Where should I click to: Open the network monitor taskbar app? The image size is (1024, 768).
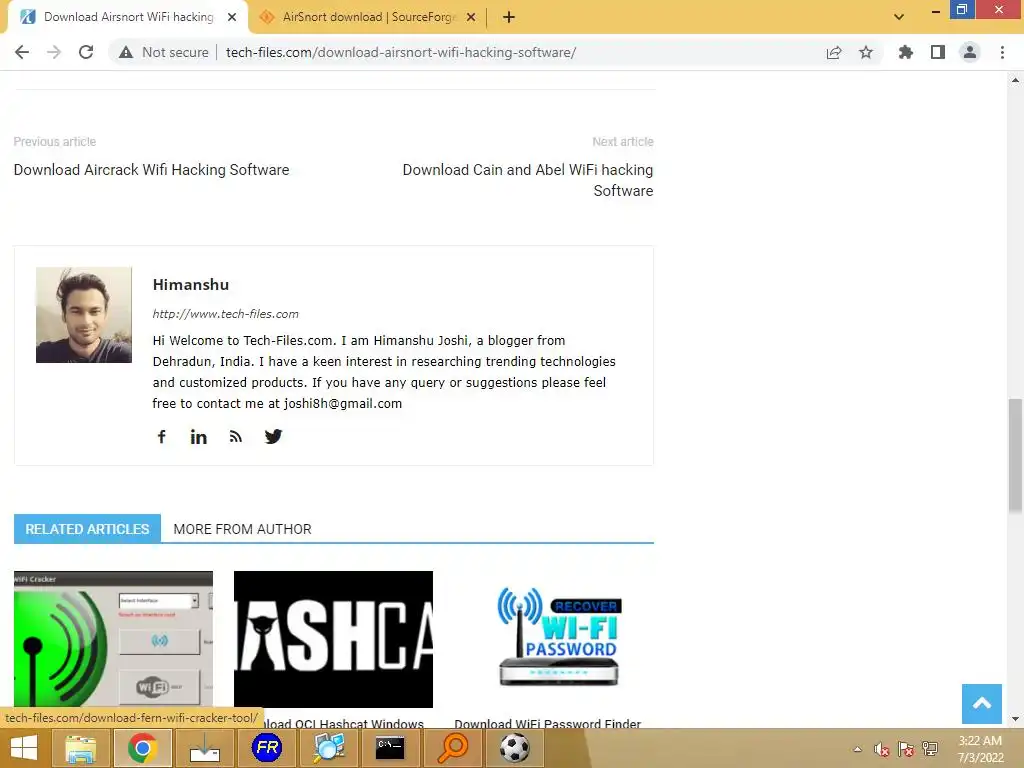(328, 748)
